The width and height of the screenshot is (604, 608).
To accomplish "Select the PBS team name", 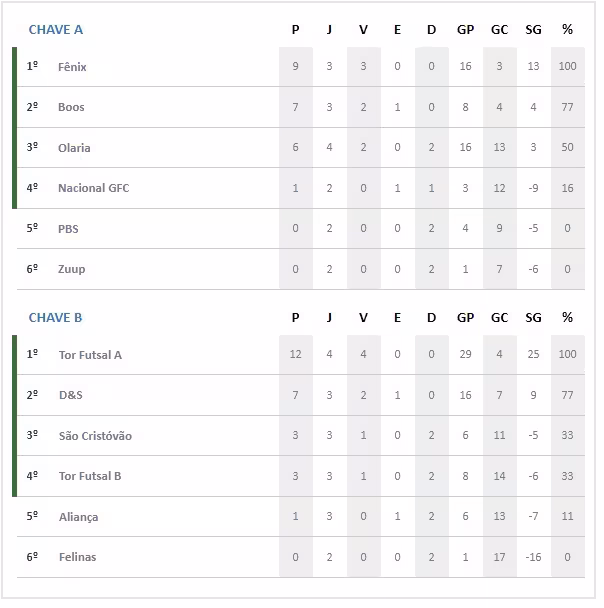I will point(68,229).
